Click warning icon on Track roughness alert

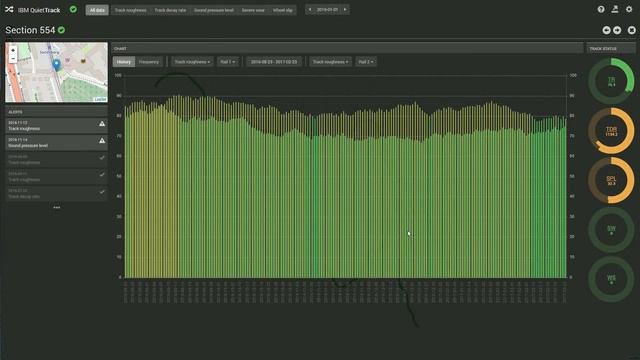[102, 124]
